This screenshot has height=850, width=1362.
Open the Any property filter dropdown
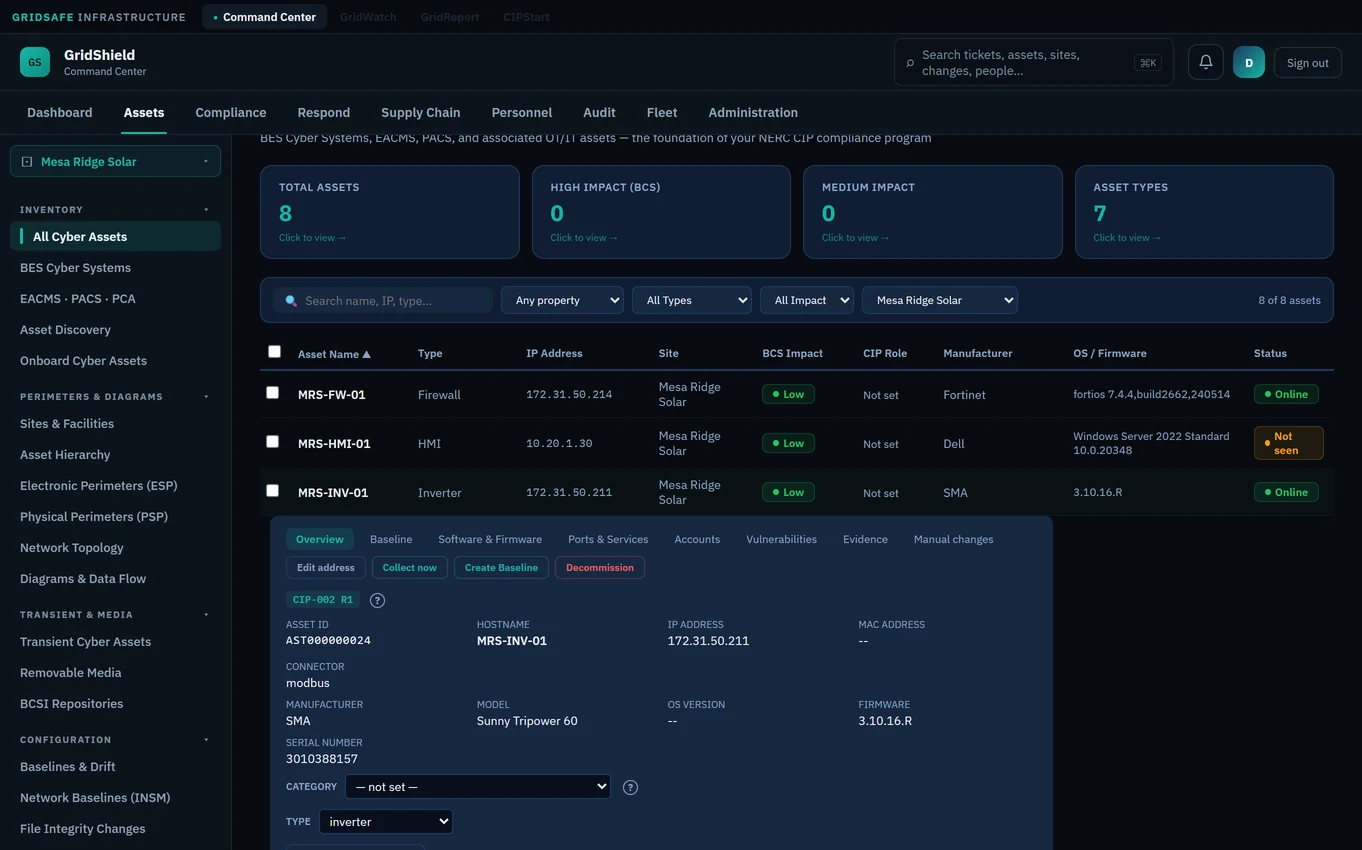pos(562,300)
